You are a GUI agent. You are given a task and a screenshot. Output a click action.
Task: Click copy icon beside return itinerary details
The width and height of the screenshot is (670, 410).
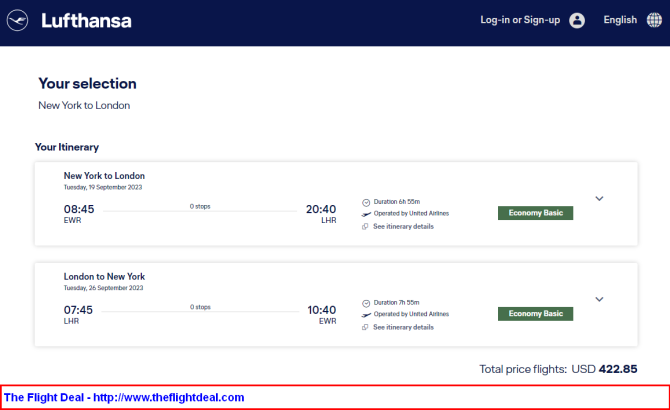coord(365,327)
